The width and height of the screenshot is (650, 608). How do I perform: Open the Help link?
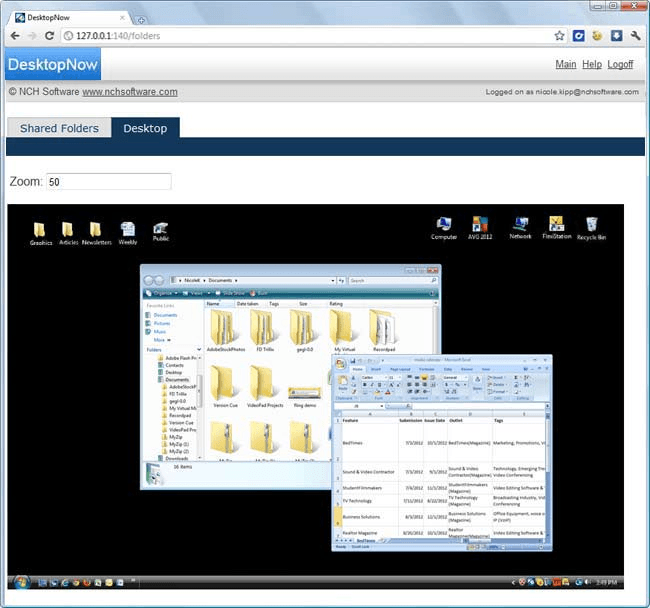coord(592,64)
